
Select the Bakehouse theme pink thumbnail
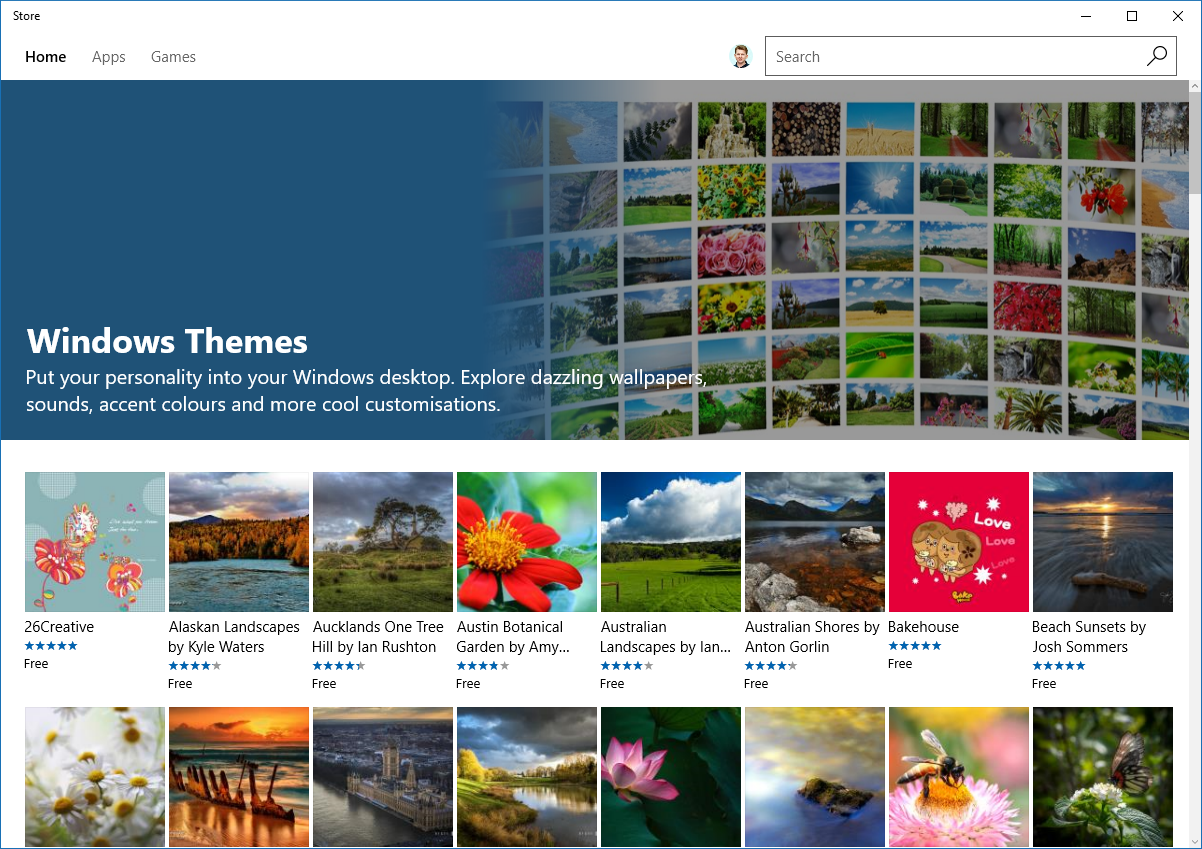[x=959, y=542]
